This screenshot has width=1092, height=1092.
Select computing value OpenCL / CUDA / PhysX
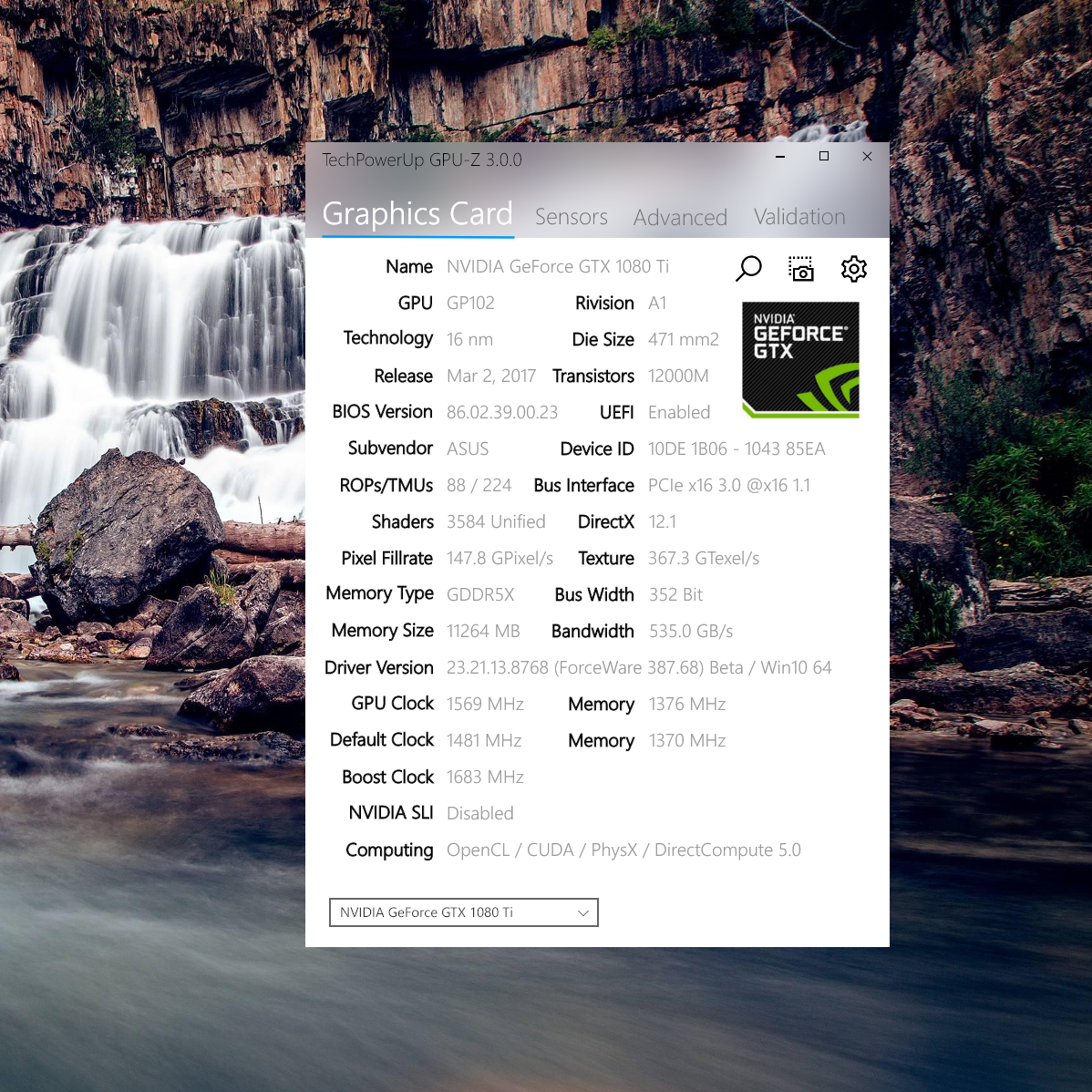(x=623, y=850)
